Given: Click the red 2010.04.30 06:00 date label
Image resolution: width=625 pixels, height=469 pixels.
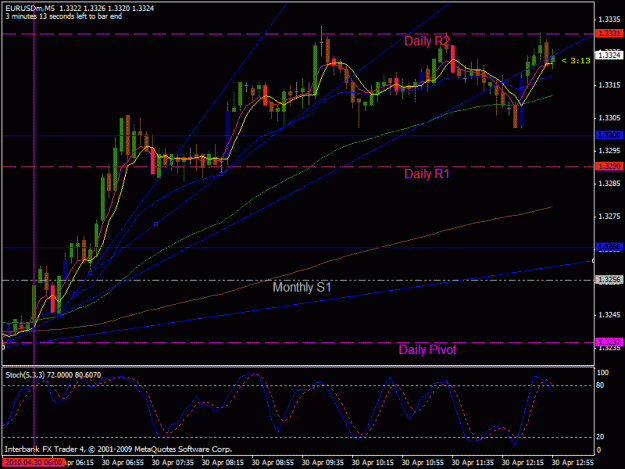Looking at the screenshot, I should [33, 463].
